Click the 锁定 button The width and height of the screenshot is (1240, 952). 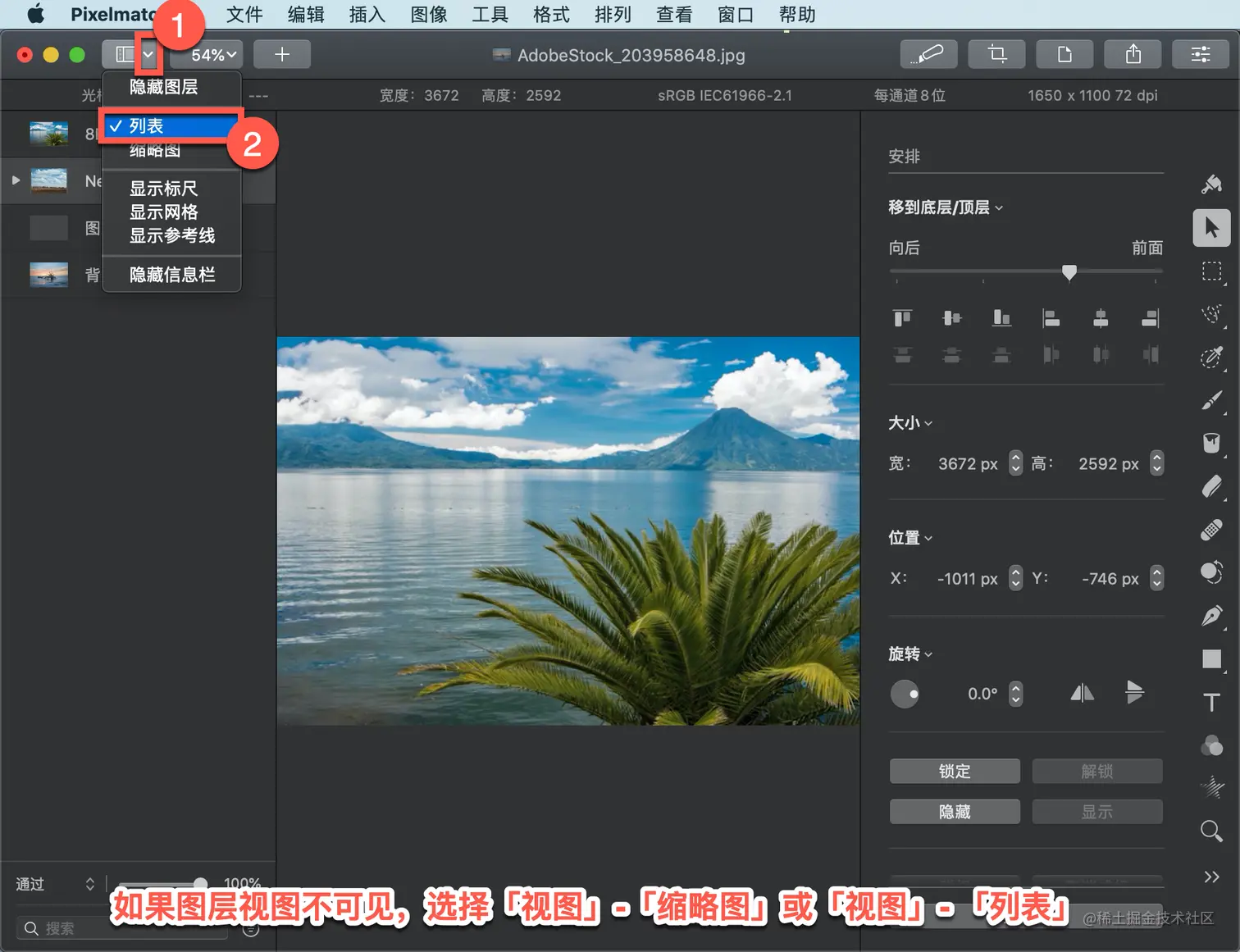[955, 772]
